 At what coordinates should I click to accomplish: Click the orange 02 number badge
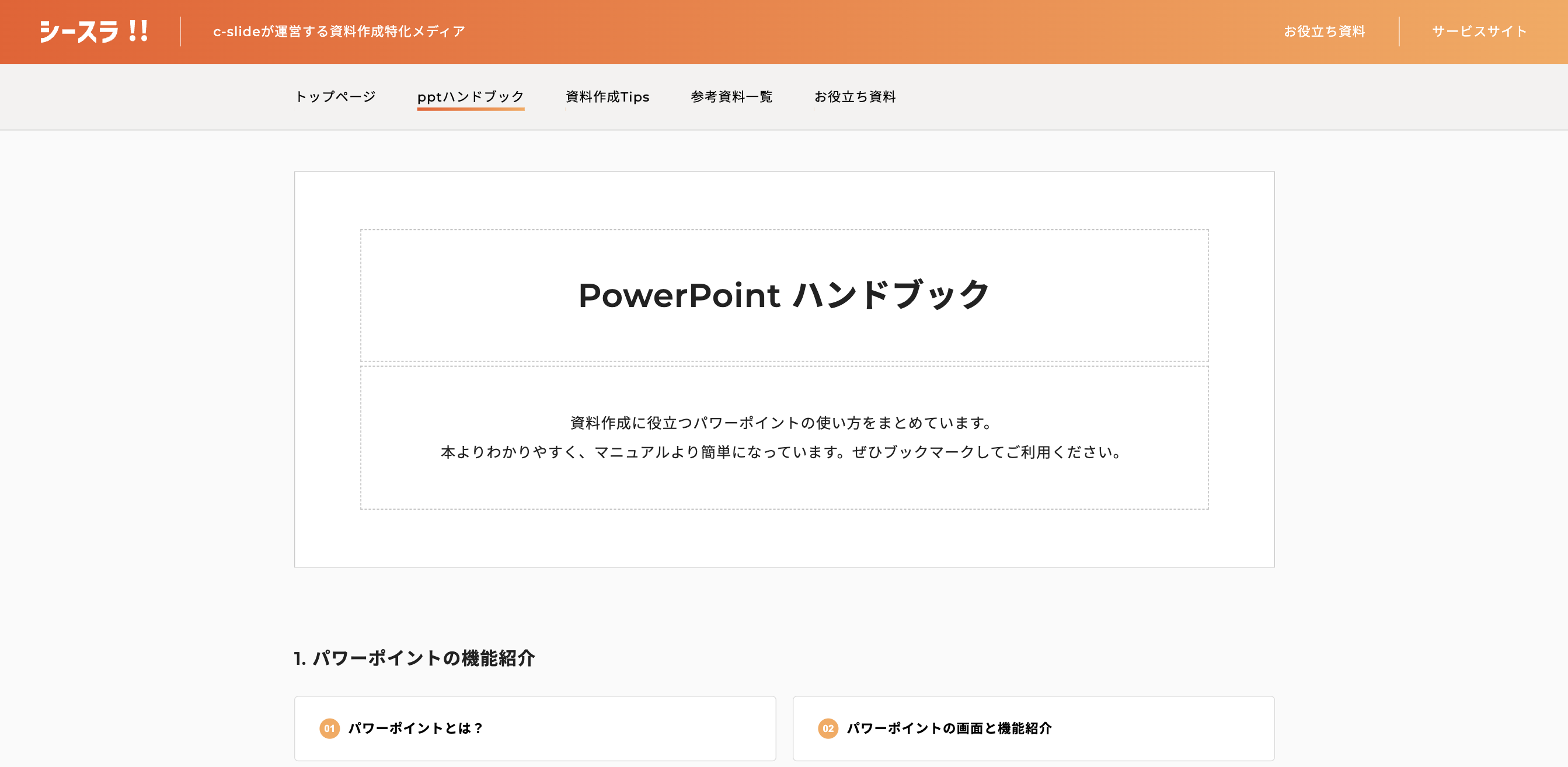[828, 728]
